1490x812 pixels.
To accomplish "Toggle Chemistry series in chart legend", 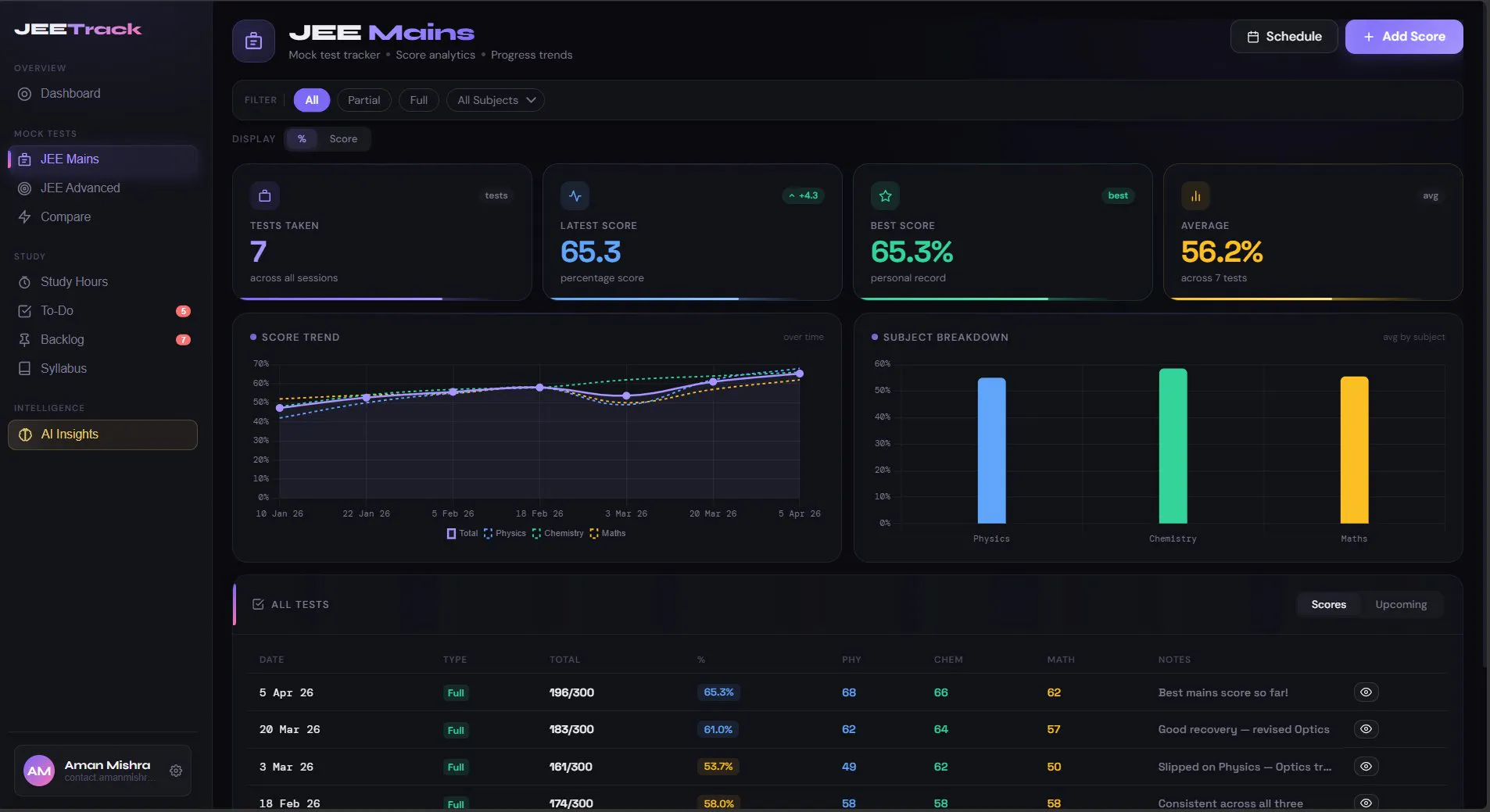I will tap(558, 534).
